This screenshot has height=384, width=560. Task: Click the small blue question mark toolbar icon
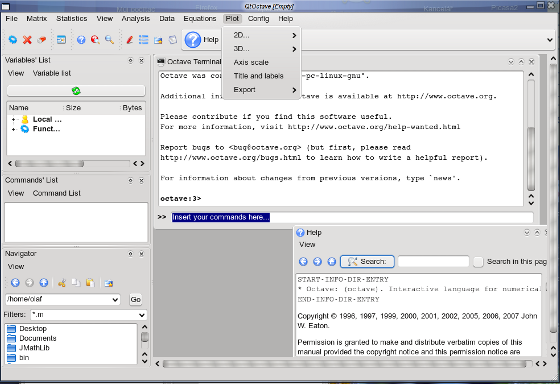coord(81,40)
